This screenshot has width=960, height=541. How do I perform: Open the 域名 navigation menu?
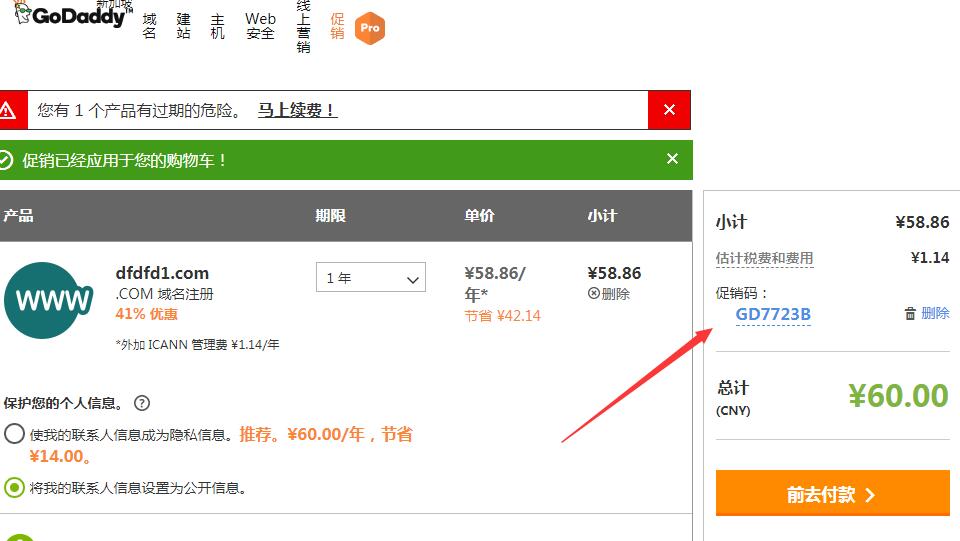tap(150, 26)
